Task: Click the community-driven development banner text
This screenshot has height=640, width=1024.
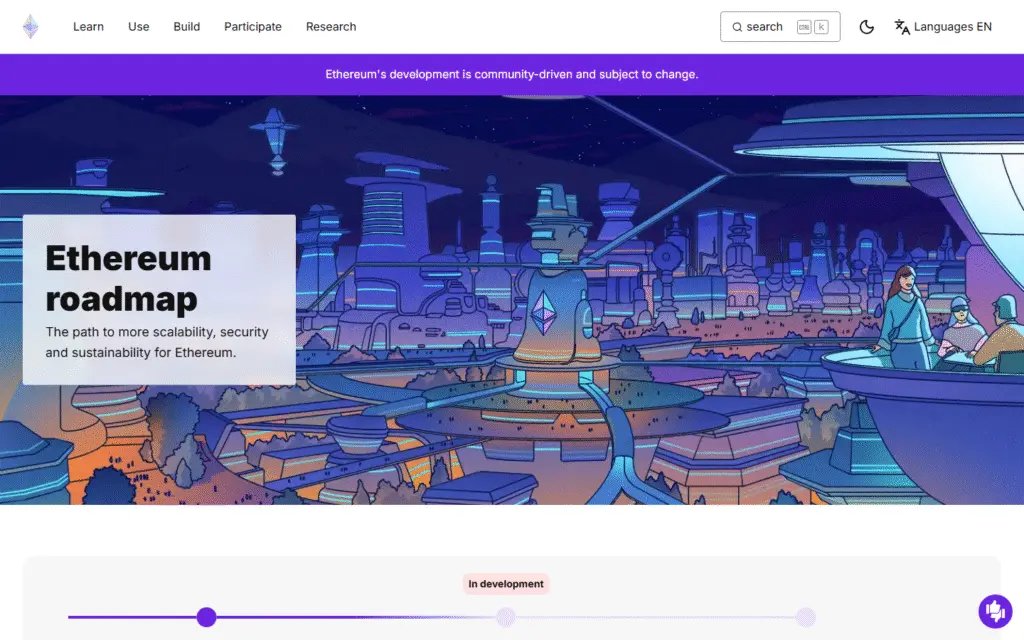Action: click(x=511, y=74)
